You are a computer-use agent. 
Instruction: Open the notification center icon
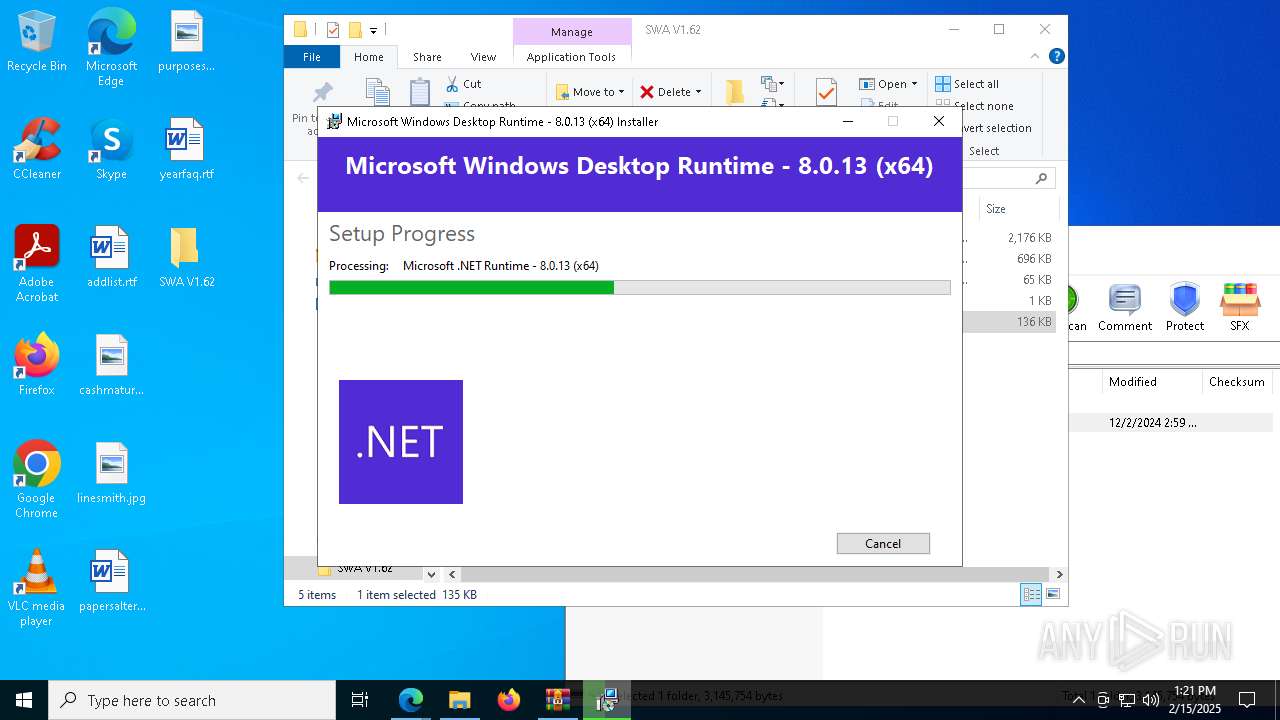coord(1247,700)
